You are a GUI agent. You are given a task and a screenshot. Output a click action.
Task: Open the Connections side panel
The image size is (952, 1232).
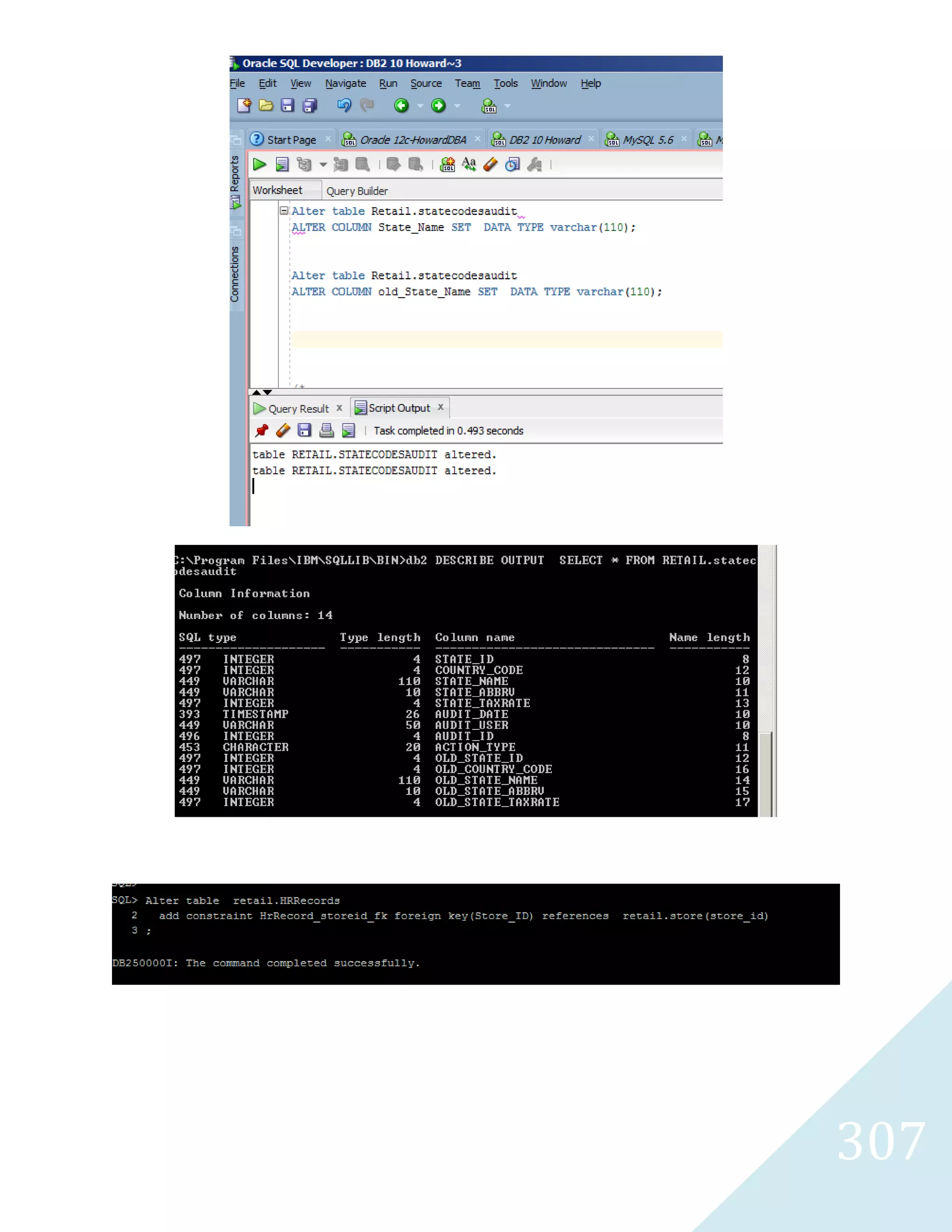point(235,274)
